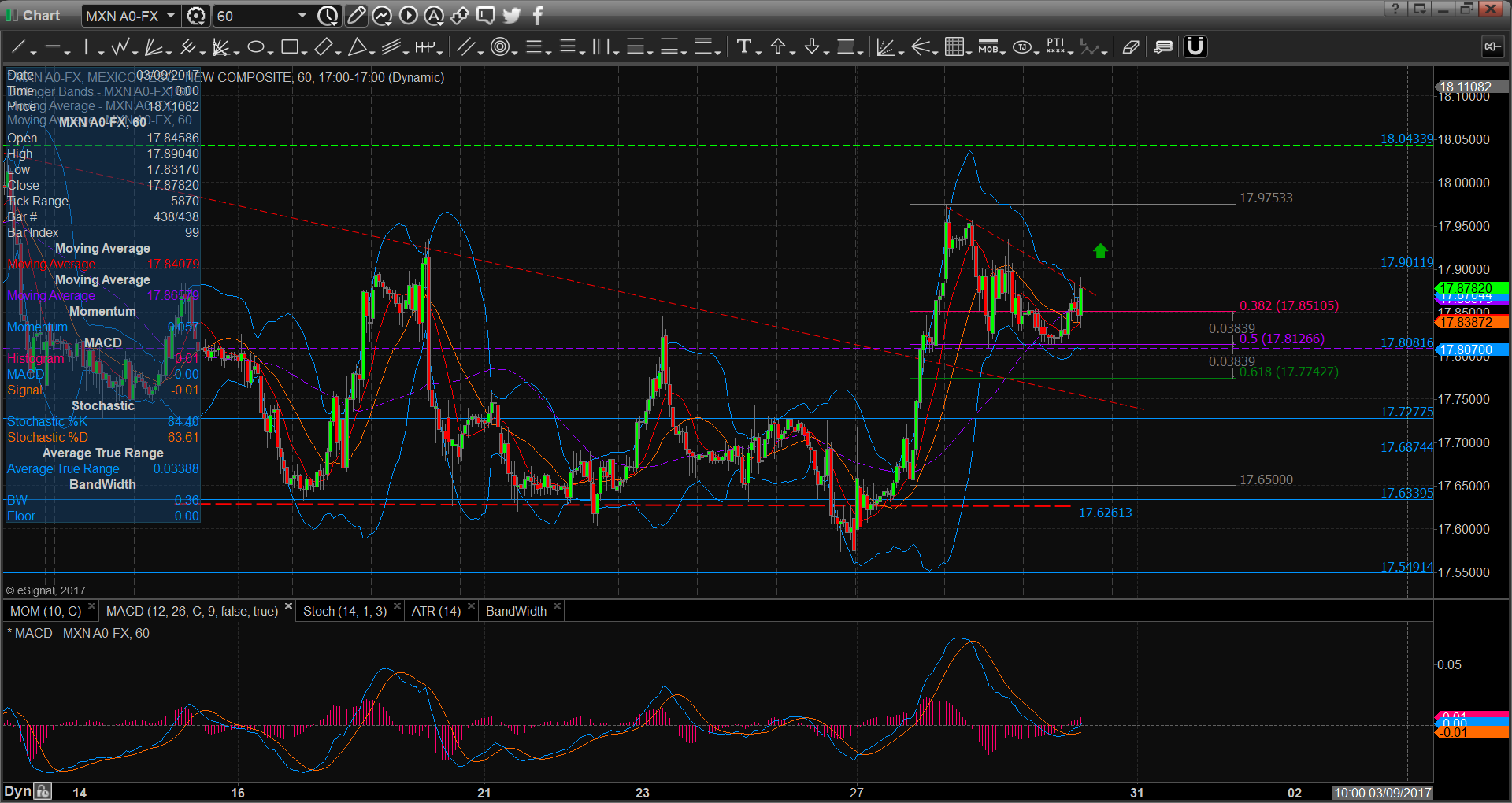Click the Chart title label
1512x803 pixels.
tap(41, 15)
